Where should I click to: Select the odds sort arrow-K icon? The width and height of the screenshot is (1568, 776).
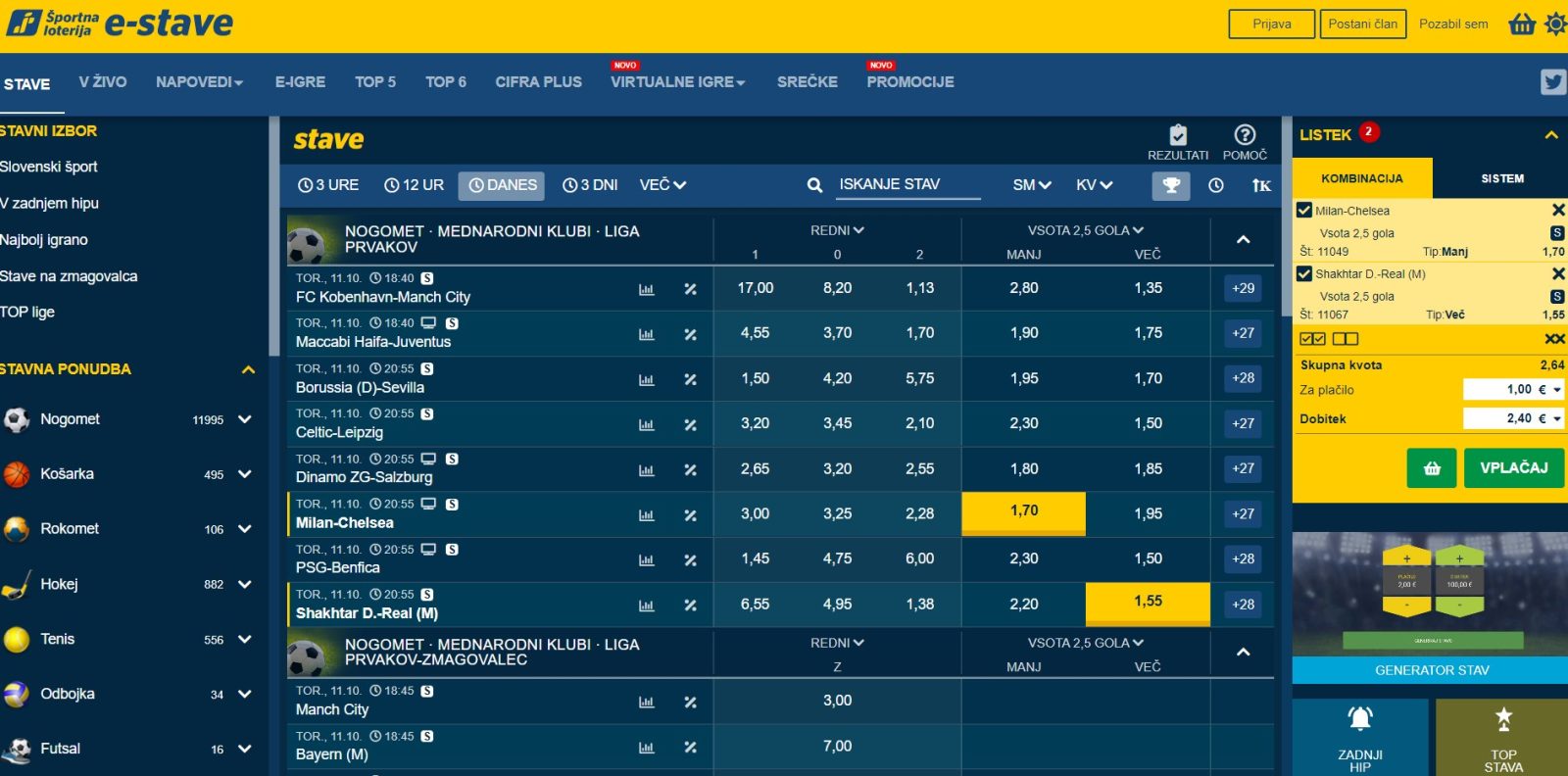1261,185
